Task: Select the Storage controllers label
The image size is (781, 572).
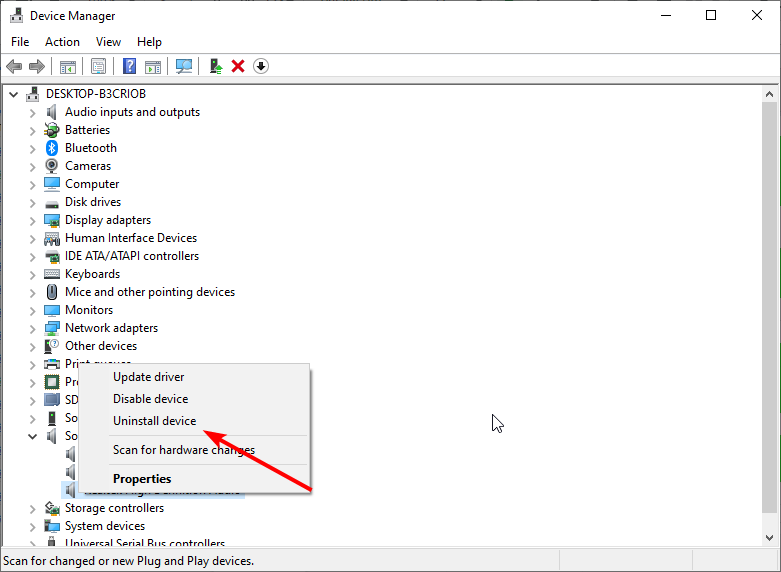Action: tap(114, 508)
